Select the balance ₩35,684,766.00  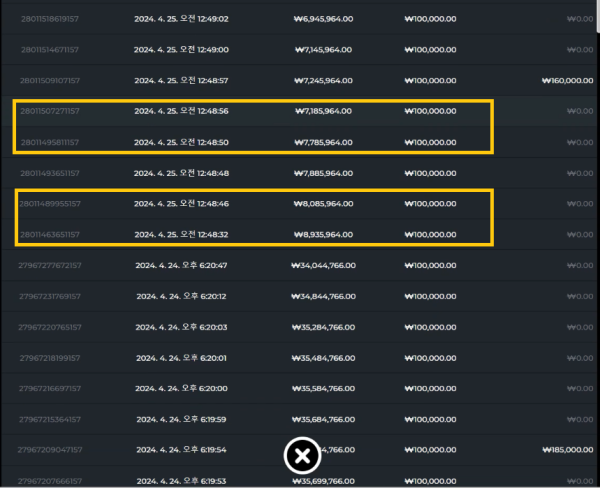click(x=323, y=419)
